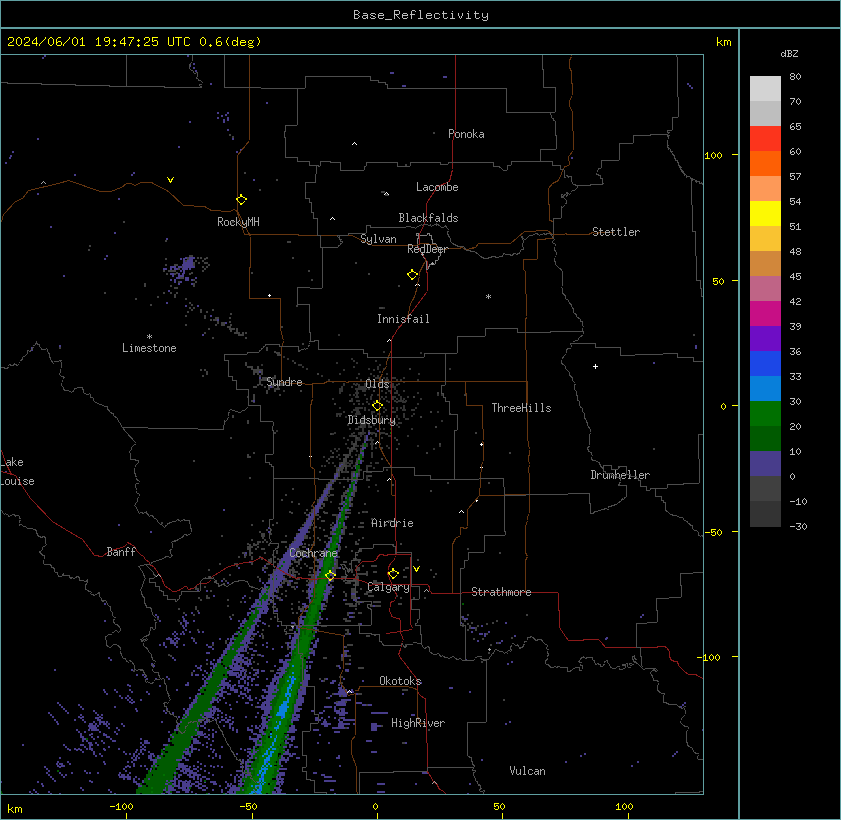
Task: Click the Limestone label
Action: 149,348
